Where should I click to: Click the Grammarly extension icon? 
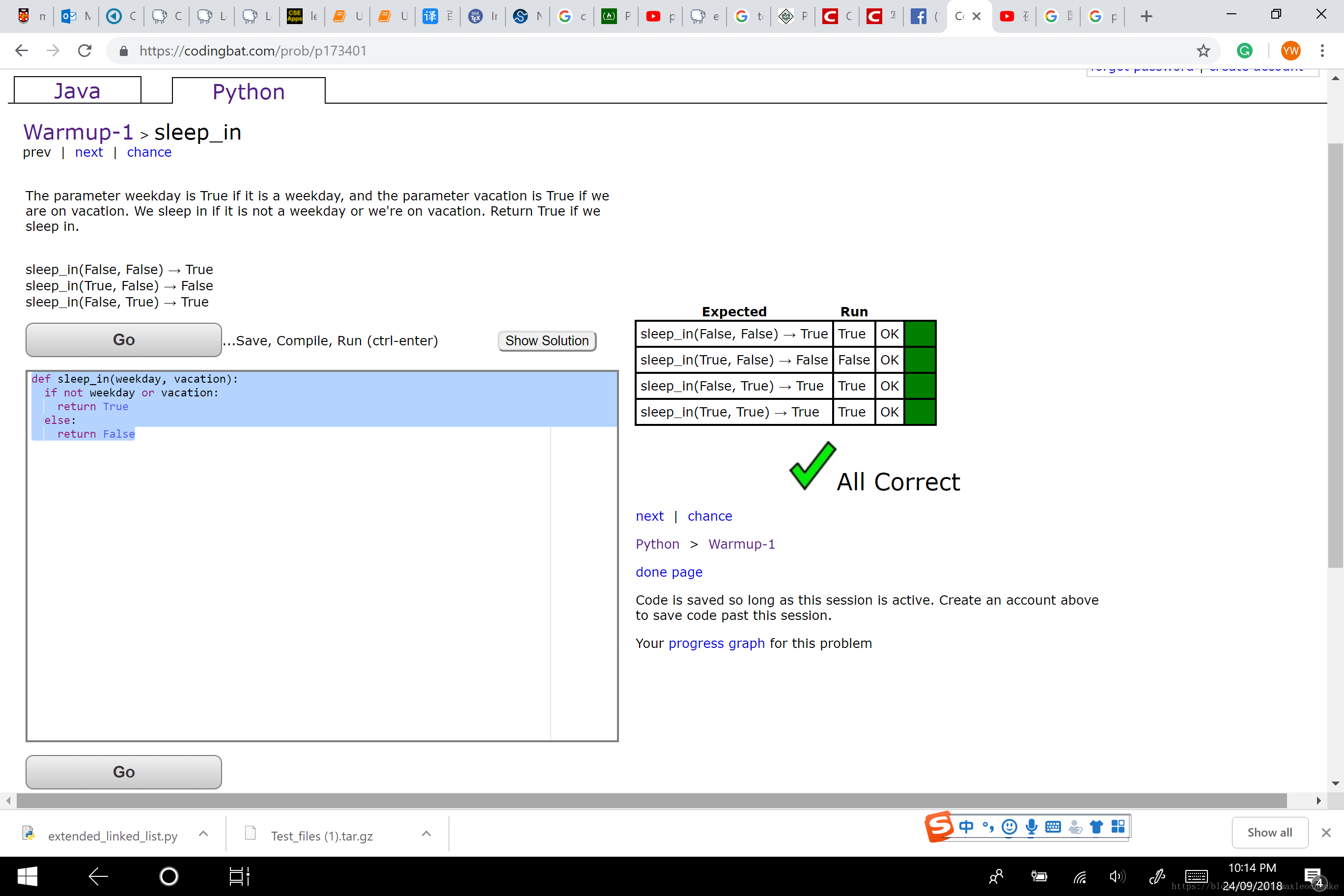coord(1245,51)
